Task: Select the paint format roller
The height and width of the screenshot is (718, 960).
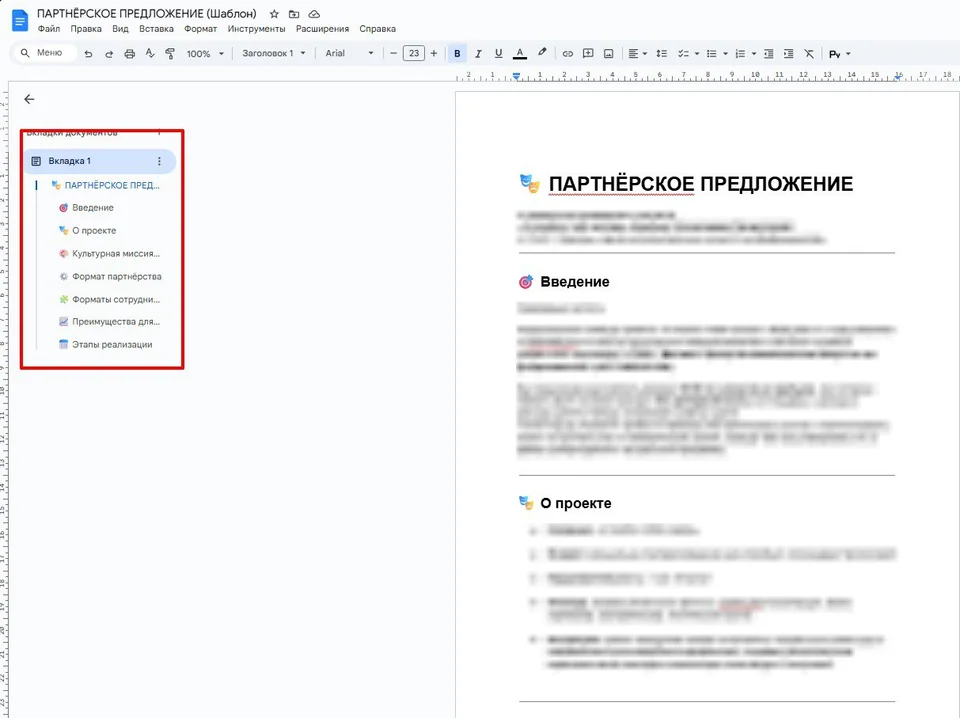Action: click(170, 54)
